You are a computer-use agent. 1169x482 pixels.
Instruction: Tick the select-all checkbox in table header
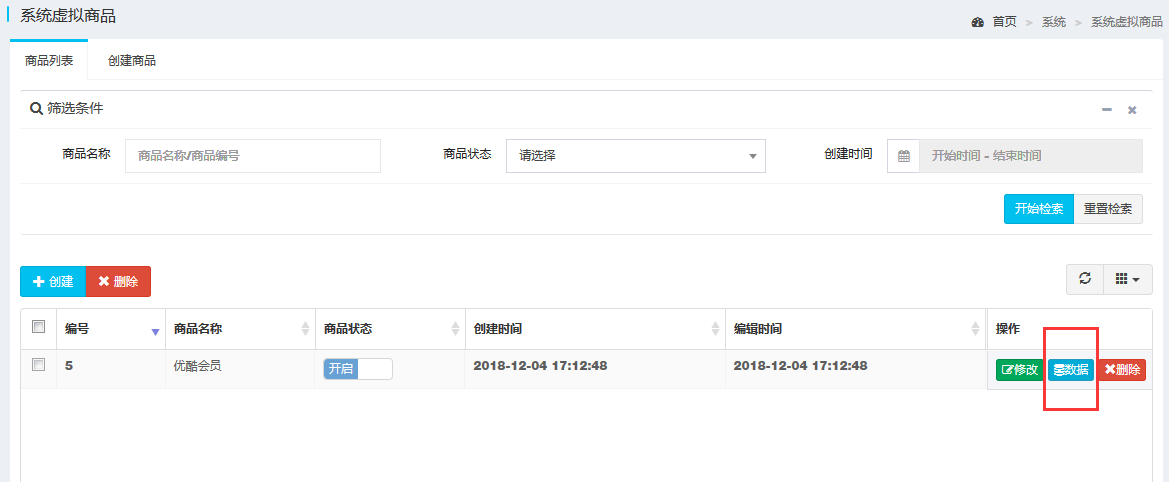[x=39, y=326]
